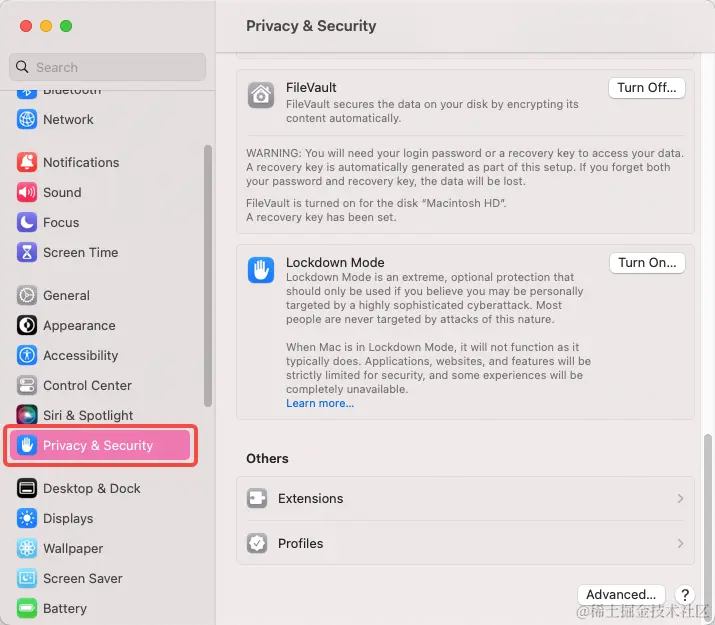
Task: Click the Accessibility icon in sidebar
Action: click(x=27, y=355)
